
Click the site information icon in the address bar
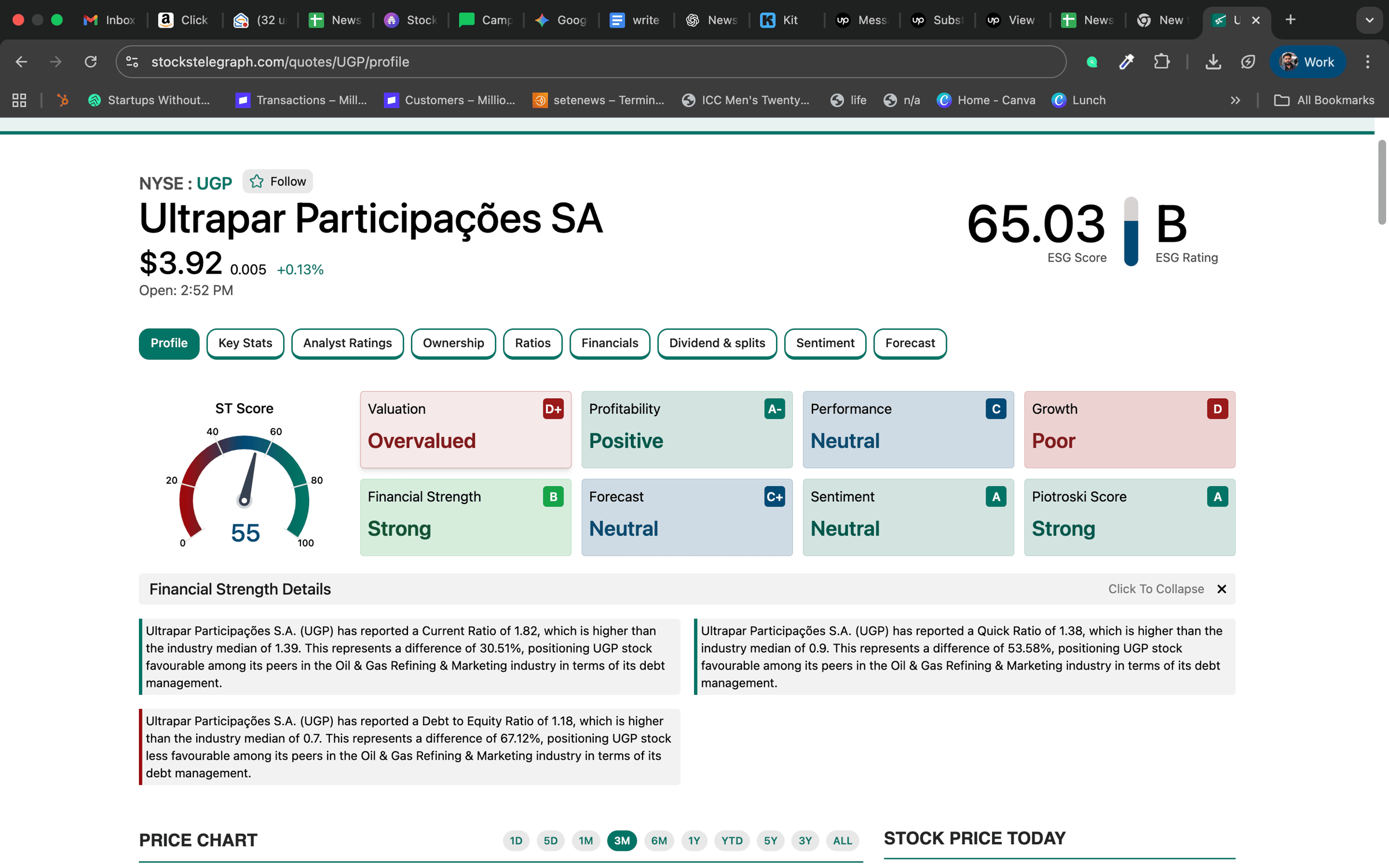(x=133, y=62)
